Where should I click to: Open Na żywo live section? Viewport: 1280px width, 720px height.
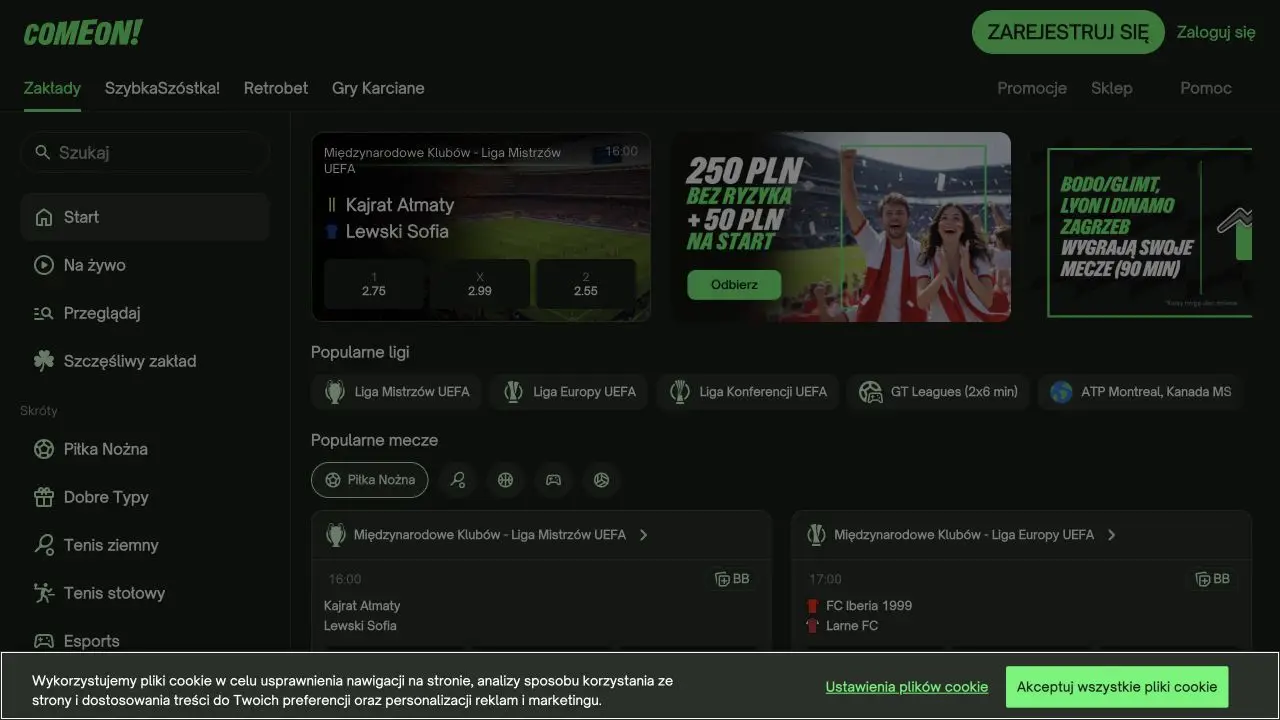click(145, 265)
